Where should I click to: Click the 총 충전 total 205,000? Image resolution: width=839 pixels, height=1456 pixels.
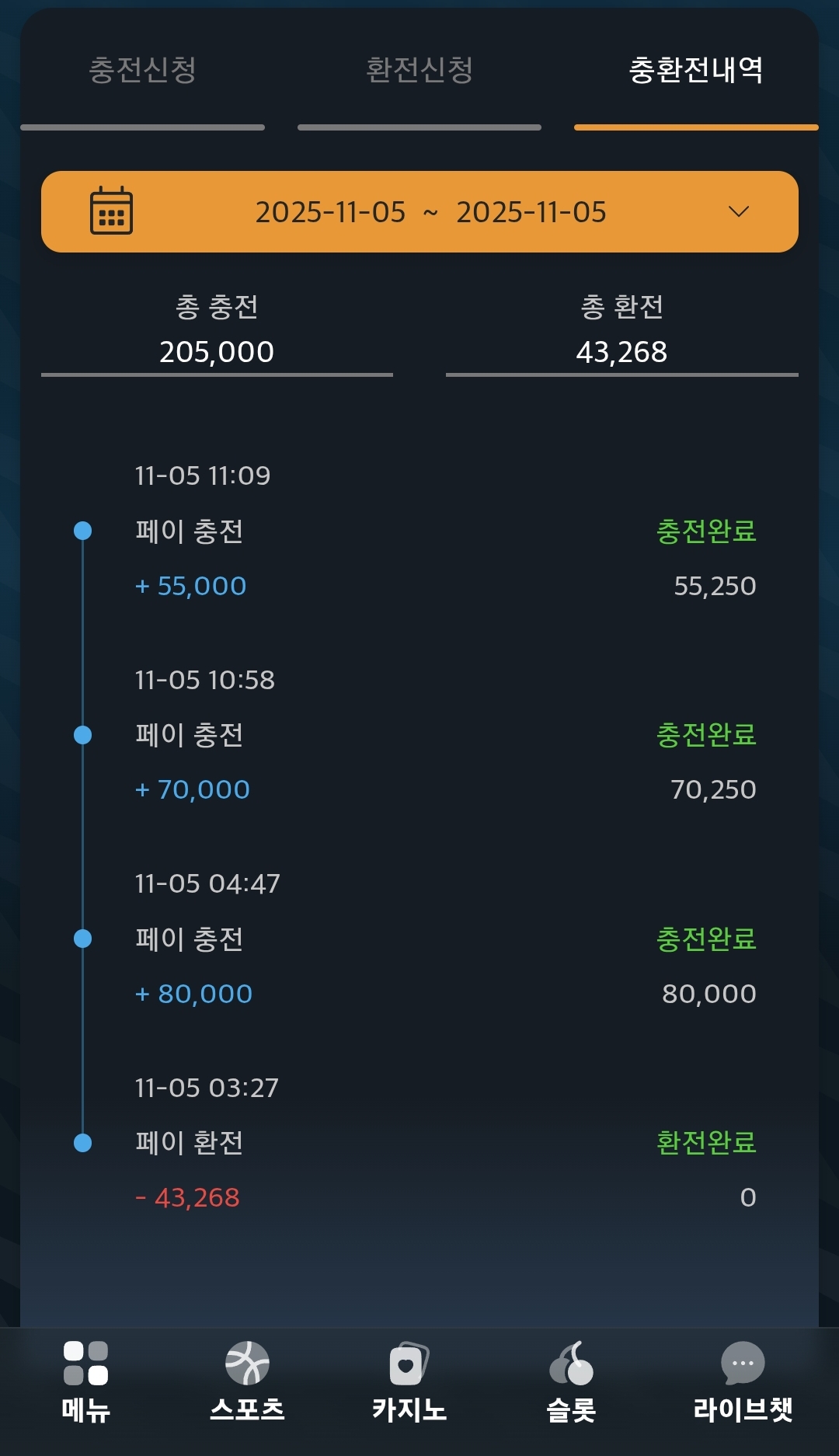click(x=217, y=352)
